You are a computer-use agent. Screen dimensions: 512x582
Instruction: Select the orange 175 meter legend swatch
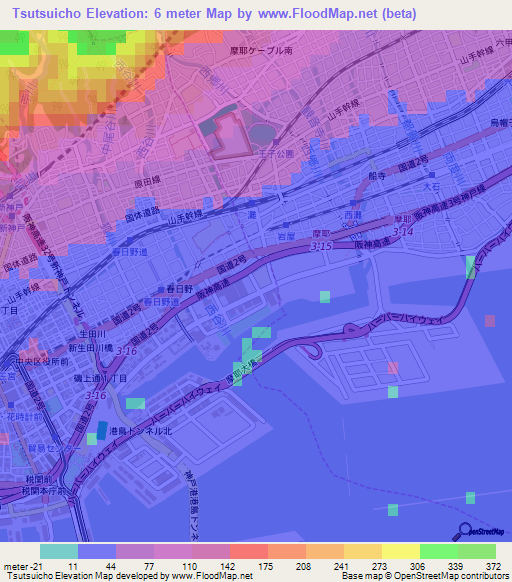pyautogui.click(x=287, y=551)
